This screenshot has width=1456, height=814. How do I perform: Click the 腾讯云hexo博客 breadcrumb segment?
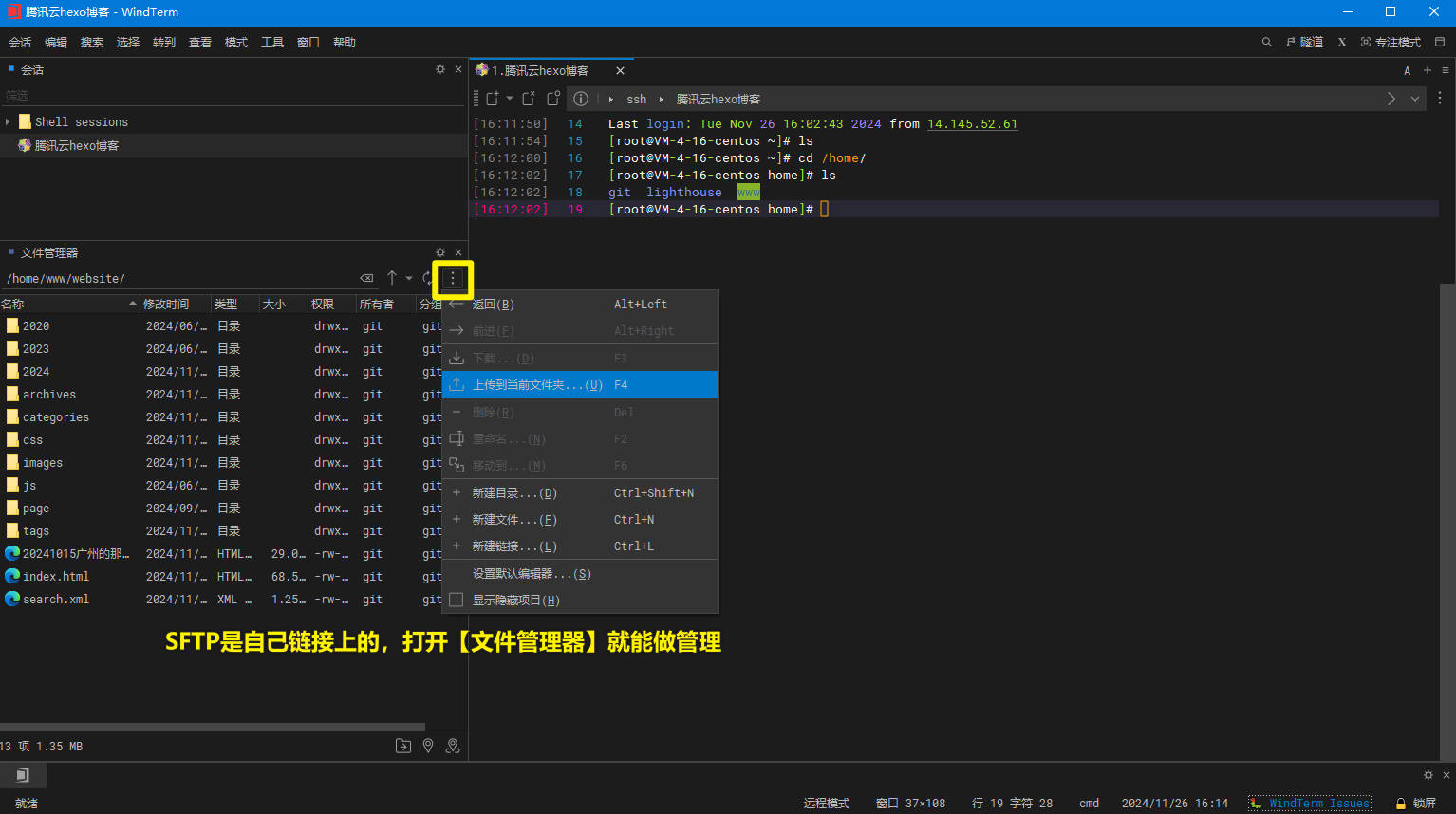click(x=719, y=99)
